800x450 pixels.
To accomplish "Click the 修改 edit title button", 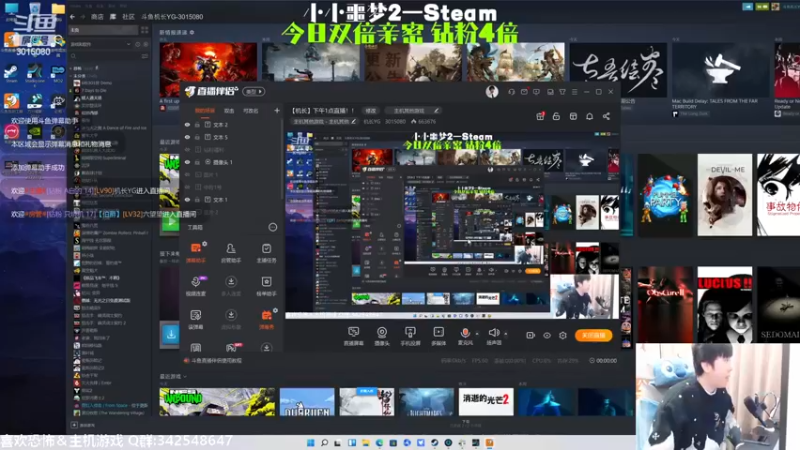I will (x=370, y=110).
